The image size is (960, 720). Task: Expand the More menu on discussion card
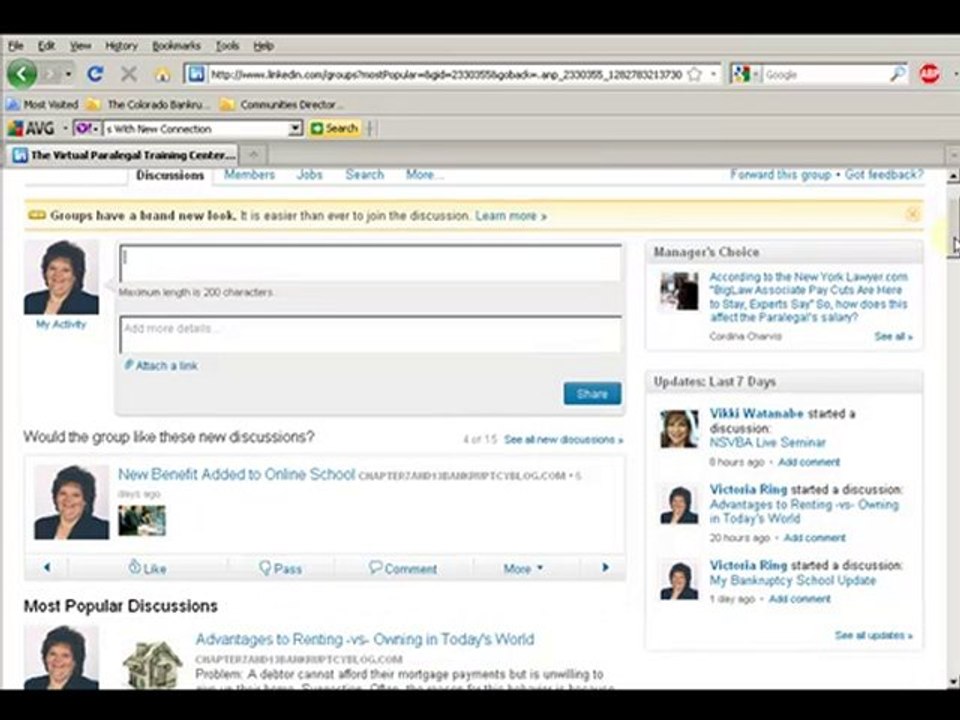pos(523,569)
